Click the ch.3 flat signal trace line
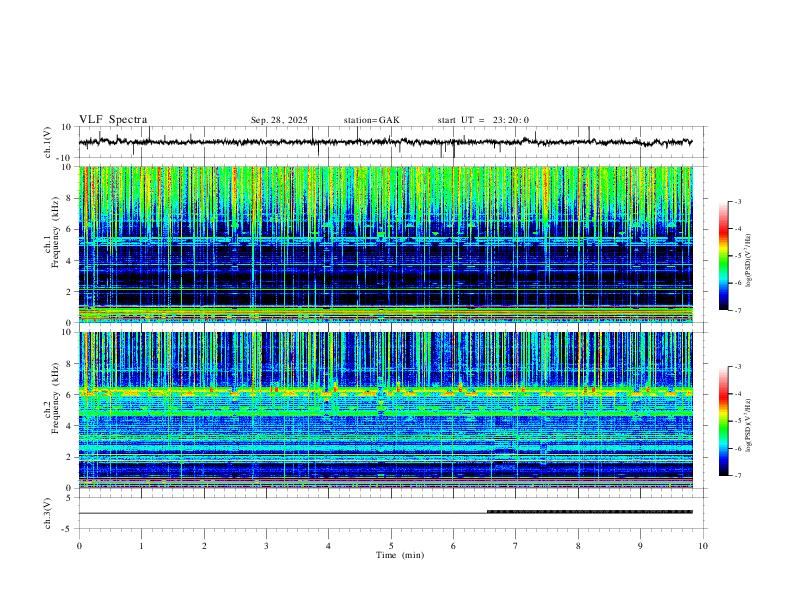 283,513
